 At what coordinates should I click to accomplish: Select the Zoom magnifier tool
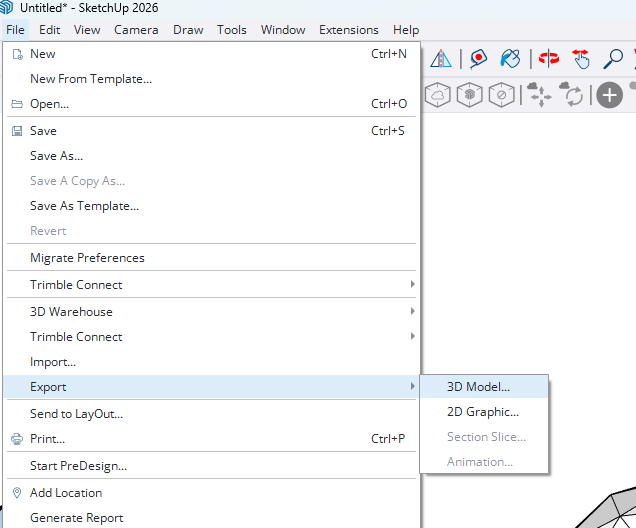613,59
